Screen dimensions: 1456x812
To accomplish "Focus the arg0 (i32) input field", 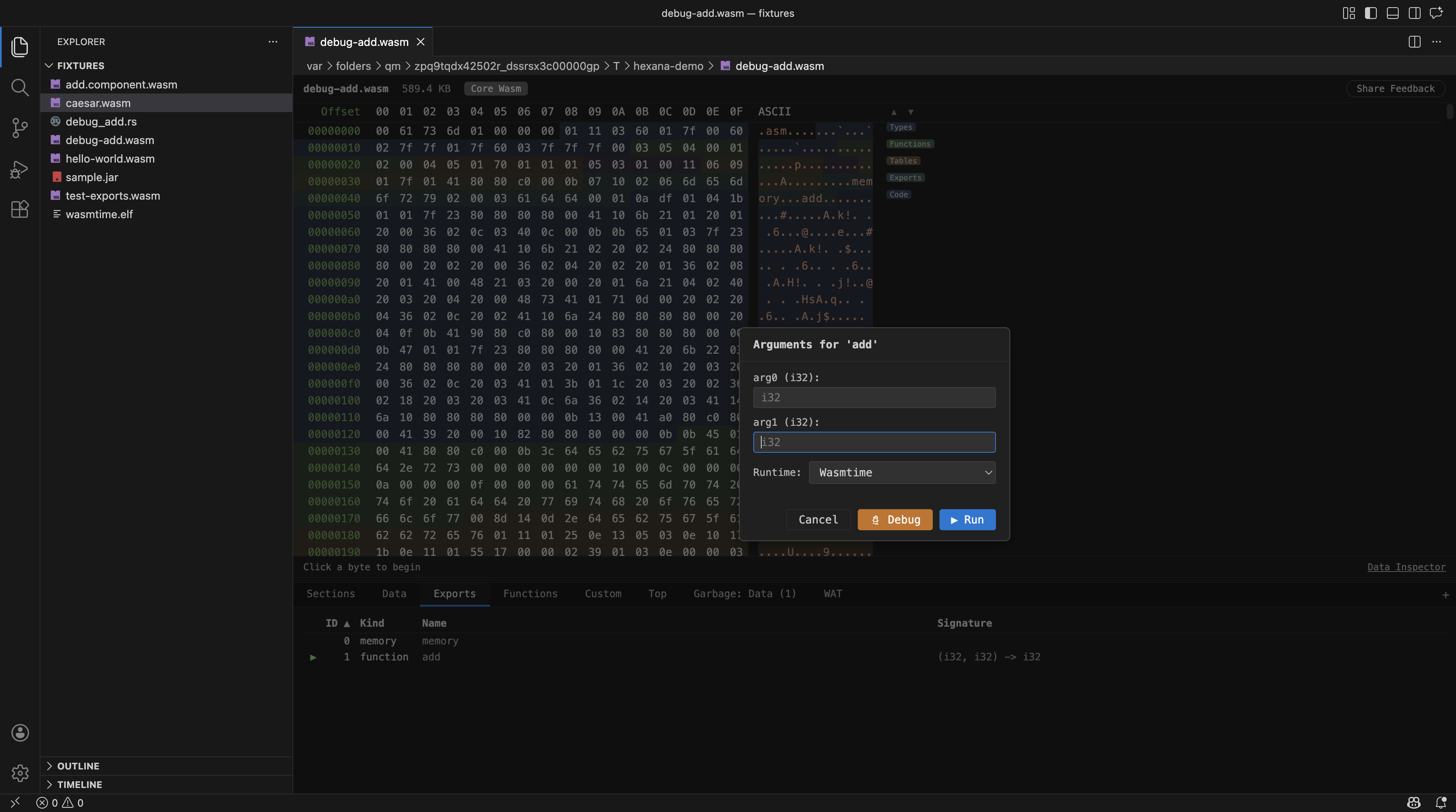I will 874,398.
